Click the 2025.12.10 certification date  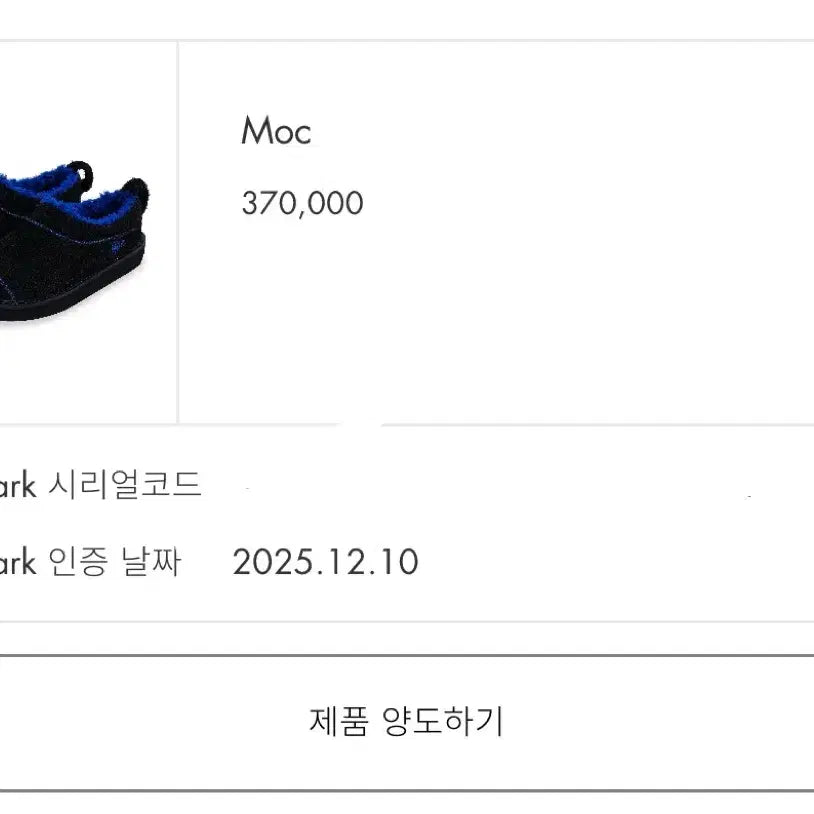(325, 562)
